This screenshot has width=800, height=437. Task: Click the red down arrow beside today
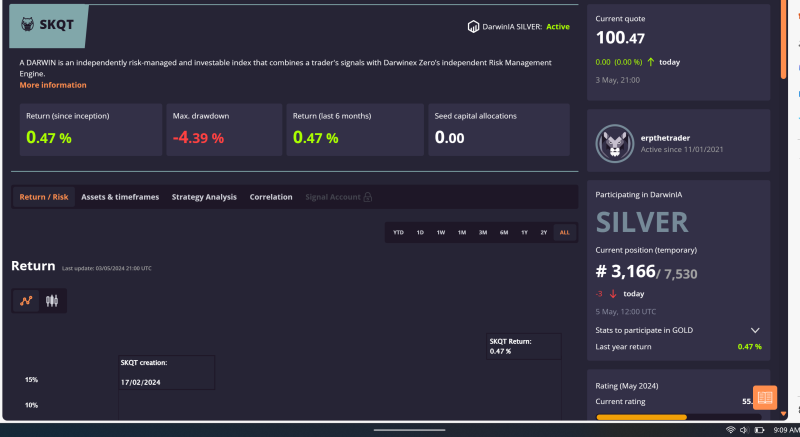tap(613, 294)
